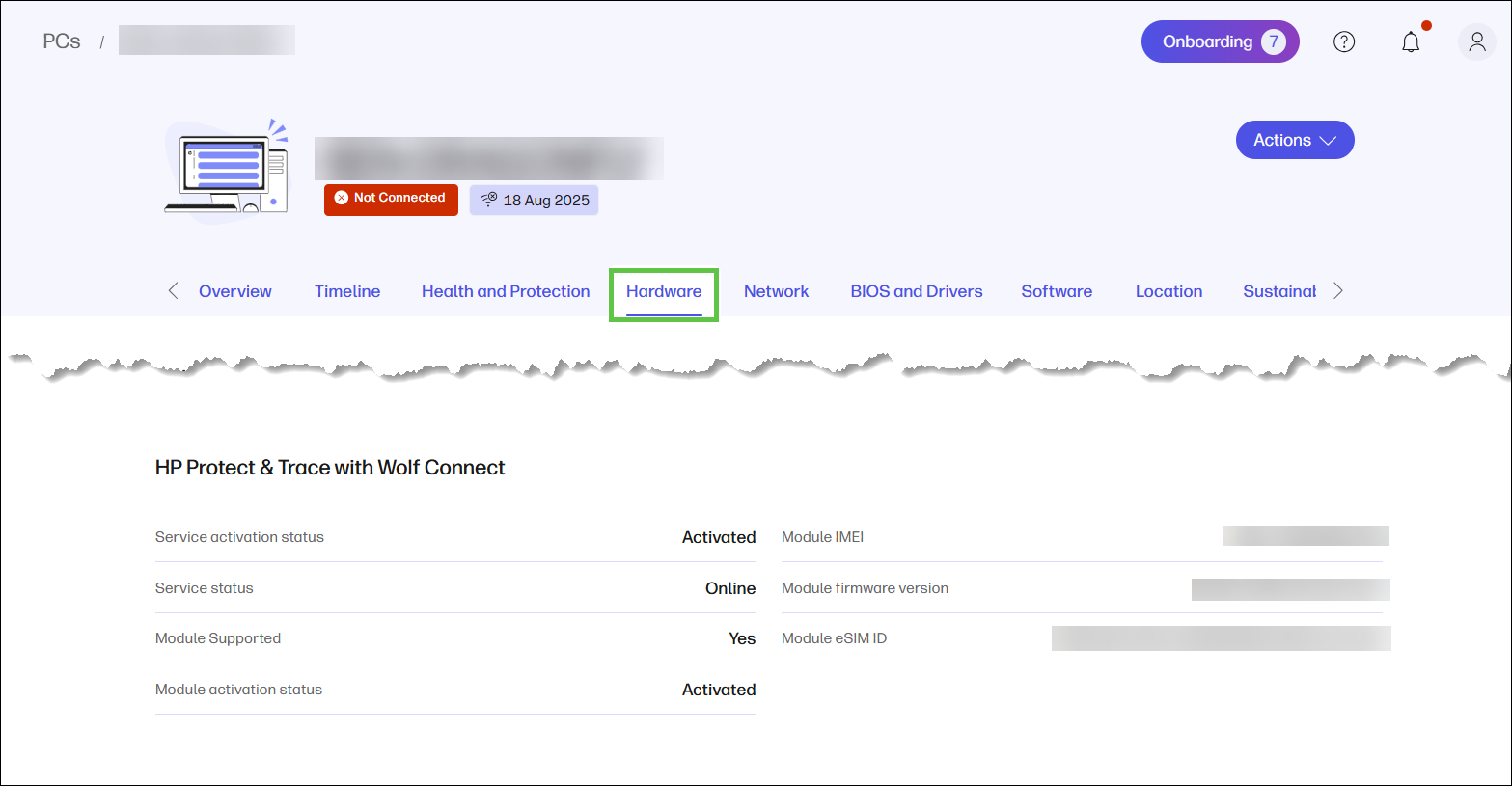Select the Health and Protection tab

click(x=505, y=291)
